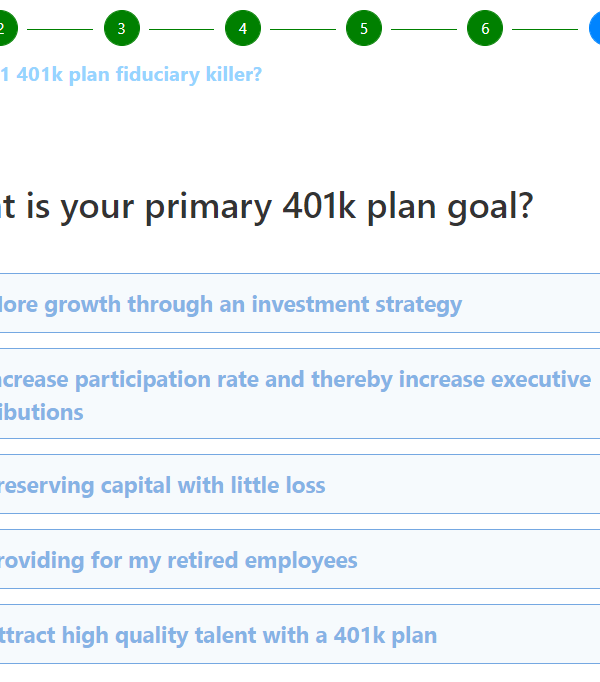This screenshot has height=682, width=600.
Task: Click 'ibutions' text on second answer's lower line
Action: [x=41, y=413]
